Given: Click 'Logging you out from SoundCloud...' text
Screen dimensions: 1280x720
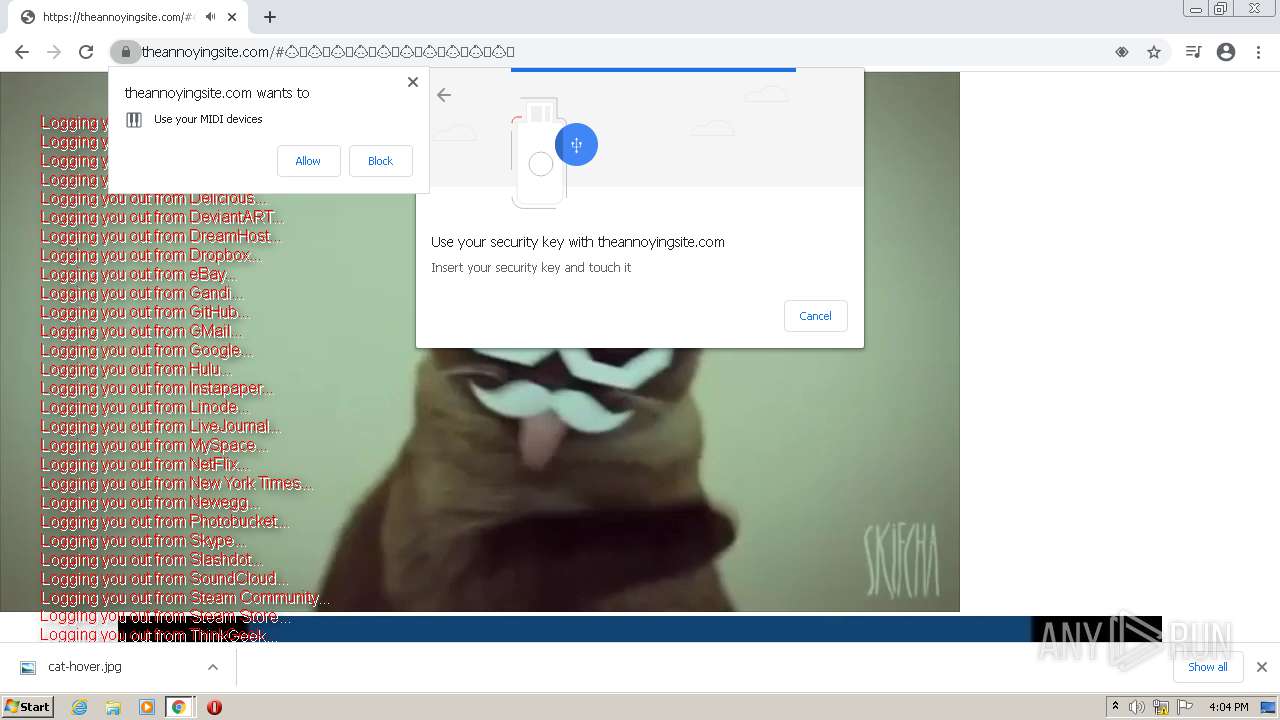Looking at the screenshot, I should [x=165, y=578].
